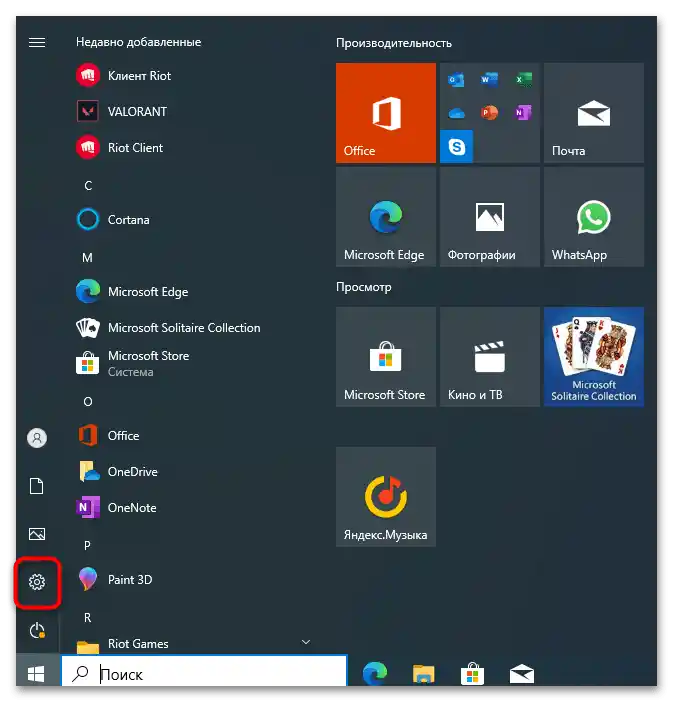Open Riot Client in the app list
Viewport: 673px width, 702px height.
(120, 148)
